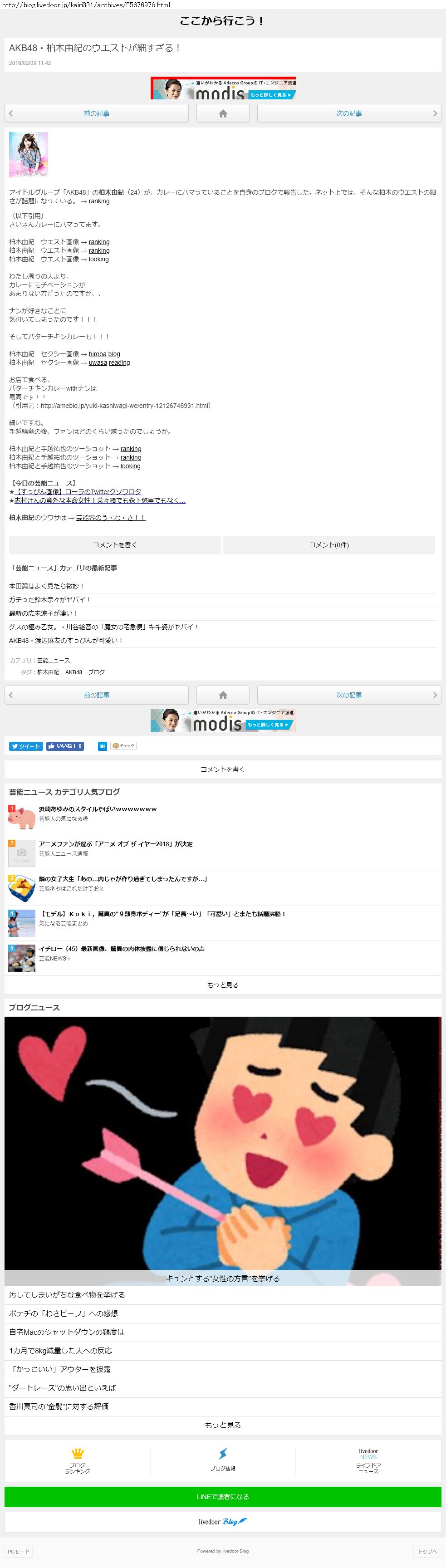Viewport: 446px width, 1568px height.
Task: Click the Hatena B! bookmark icon
Action: pos(102,746)
